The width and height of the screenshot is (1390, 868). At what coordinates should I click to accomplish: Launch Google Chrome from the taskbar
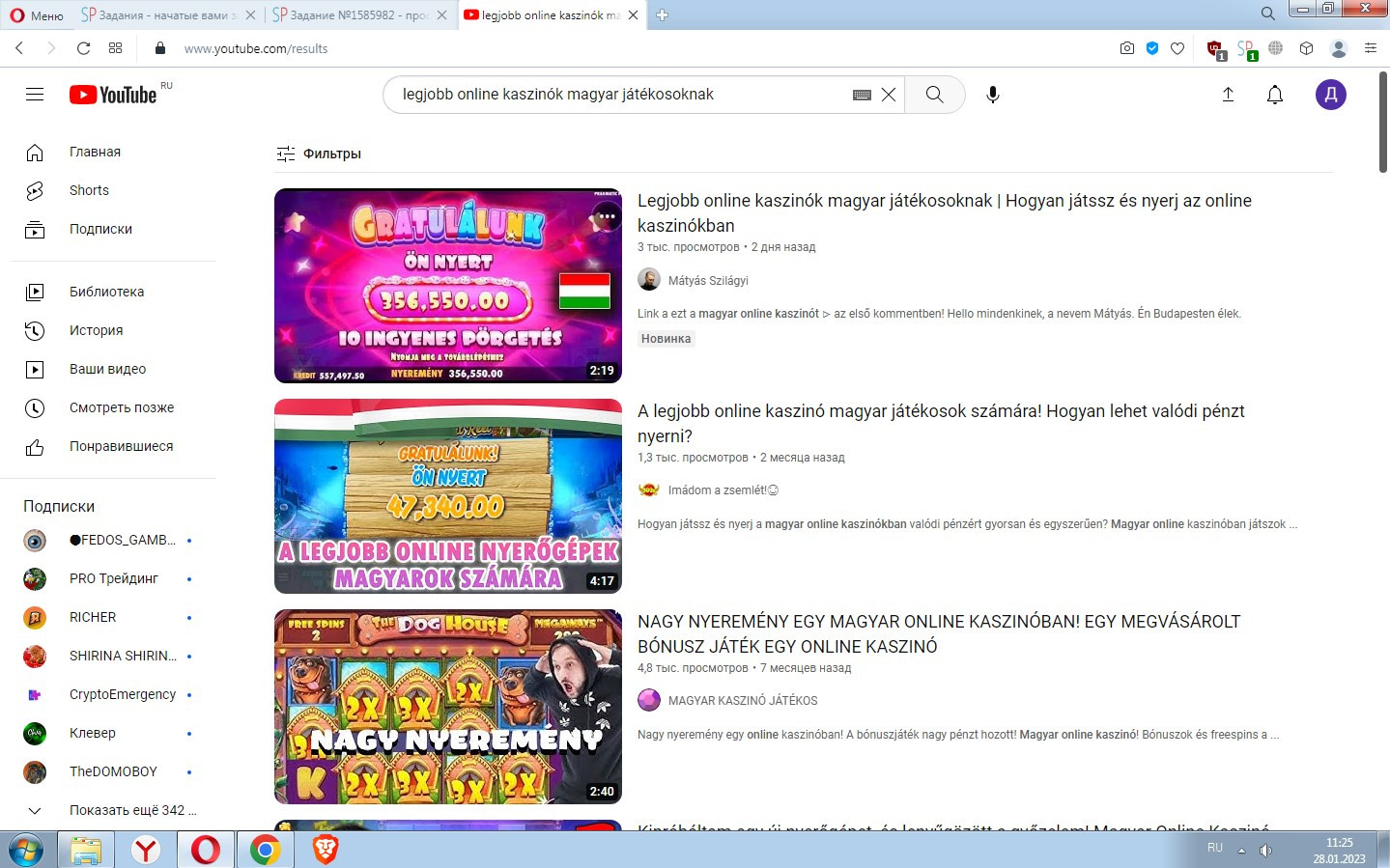(x=266, y=850)
